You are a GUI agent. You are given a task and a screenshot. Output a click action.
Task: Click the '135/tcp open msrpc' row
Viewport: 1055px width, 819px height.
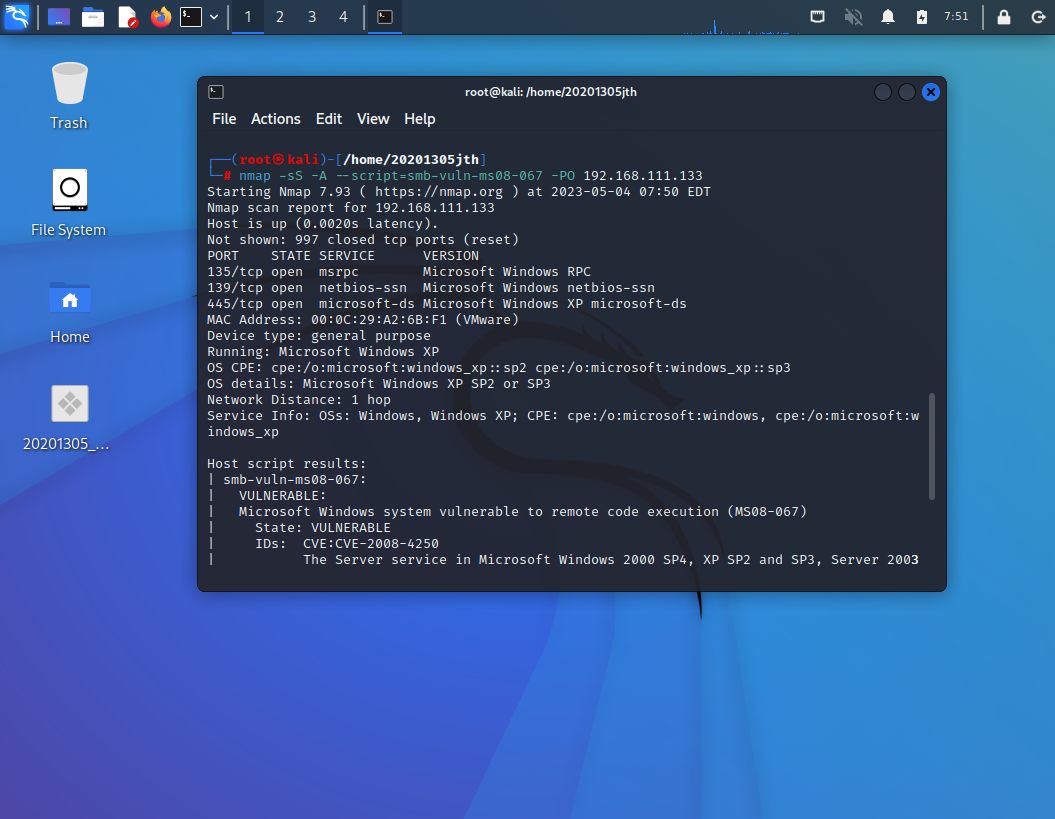(399, 272)
